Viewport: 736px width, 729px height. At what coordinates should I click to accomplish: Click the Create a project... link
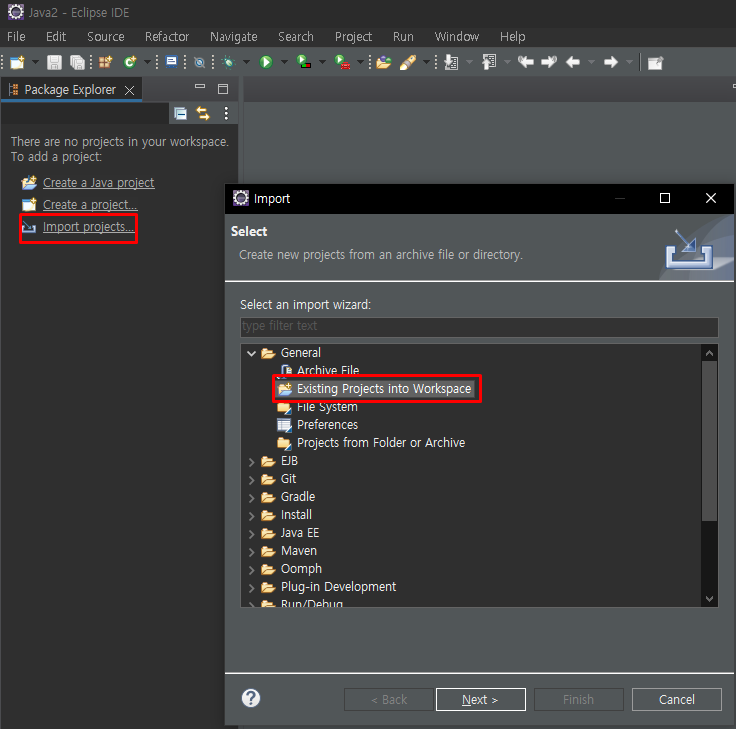(90, 205)
